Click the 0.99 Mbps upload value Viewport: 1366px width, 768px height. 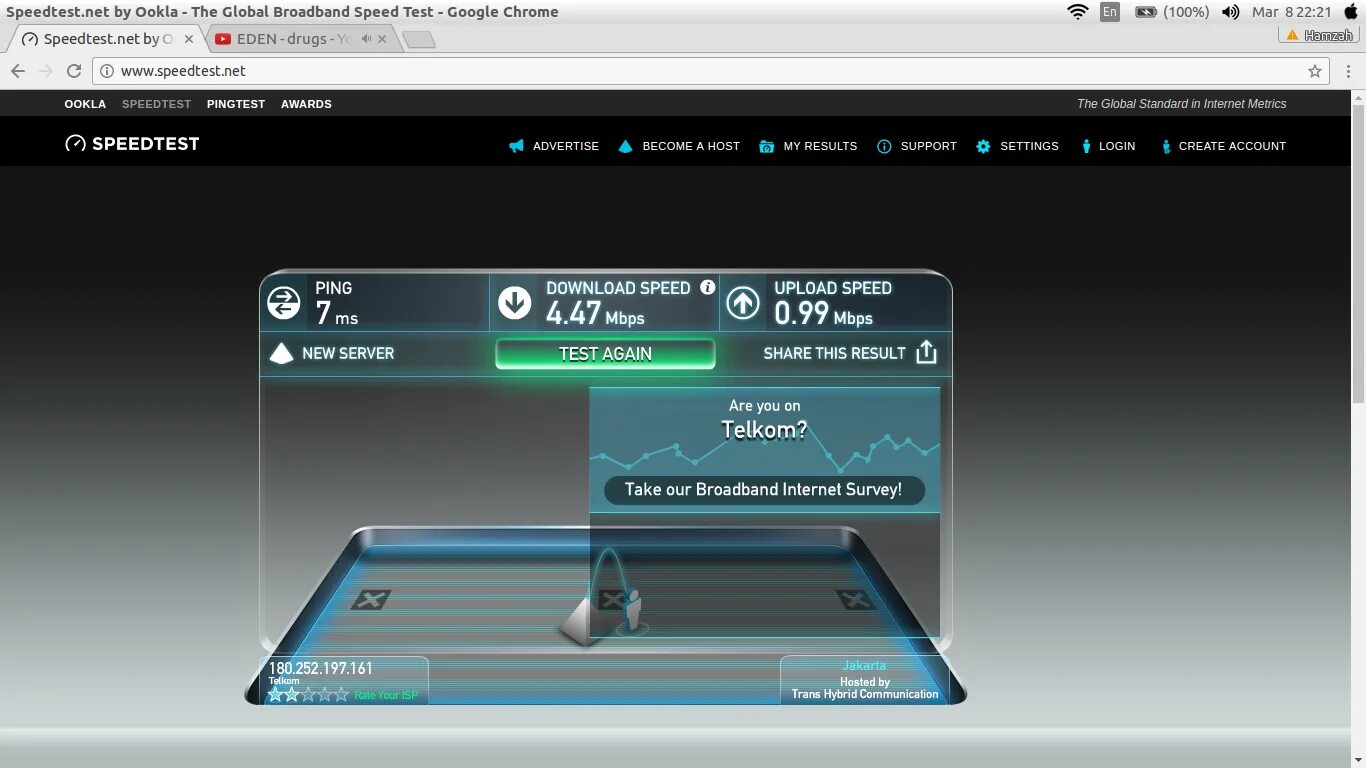pyautogui.click(x=823, y=314)
